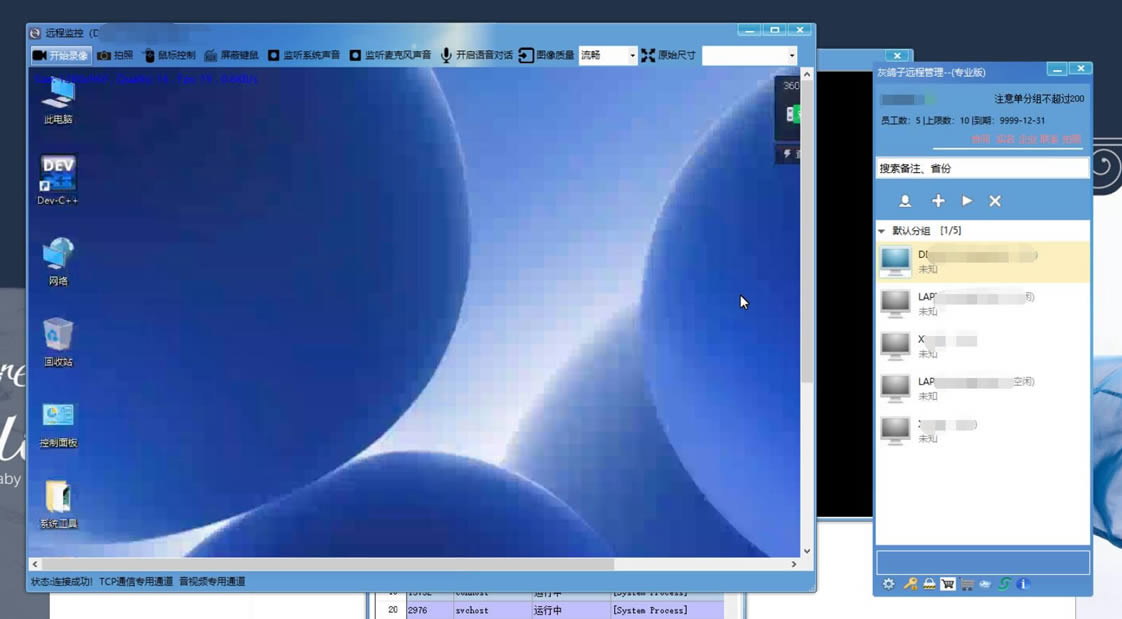
Task: Toggle 屏蔽键鼠 to block keyboard and mouse
Action: pos(231,56)
